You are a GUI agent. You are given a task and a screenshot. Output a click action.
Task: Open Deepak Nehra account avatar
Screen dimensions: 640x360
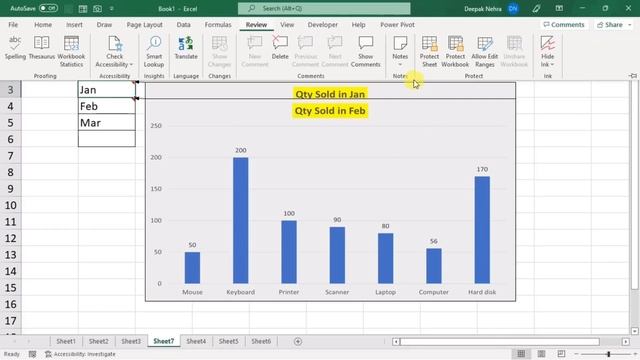tap(513, 8)
